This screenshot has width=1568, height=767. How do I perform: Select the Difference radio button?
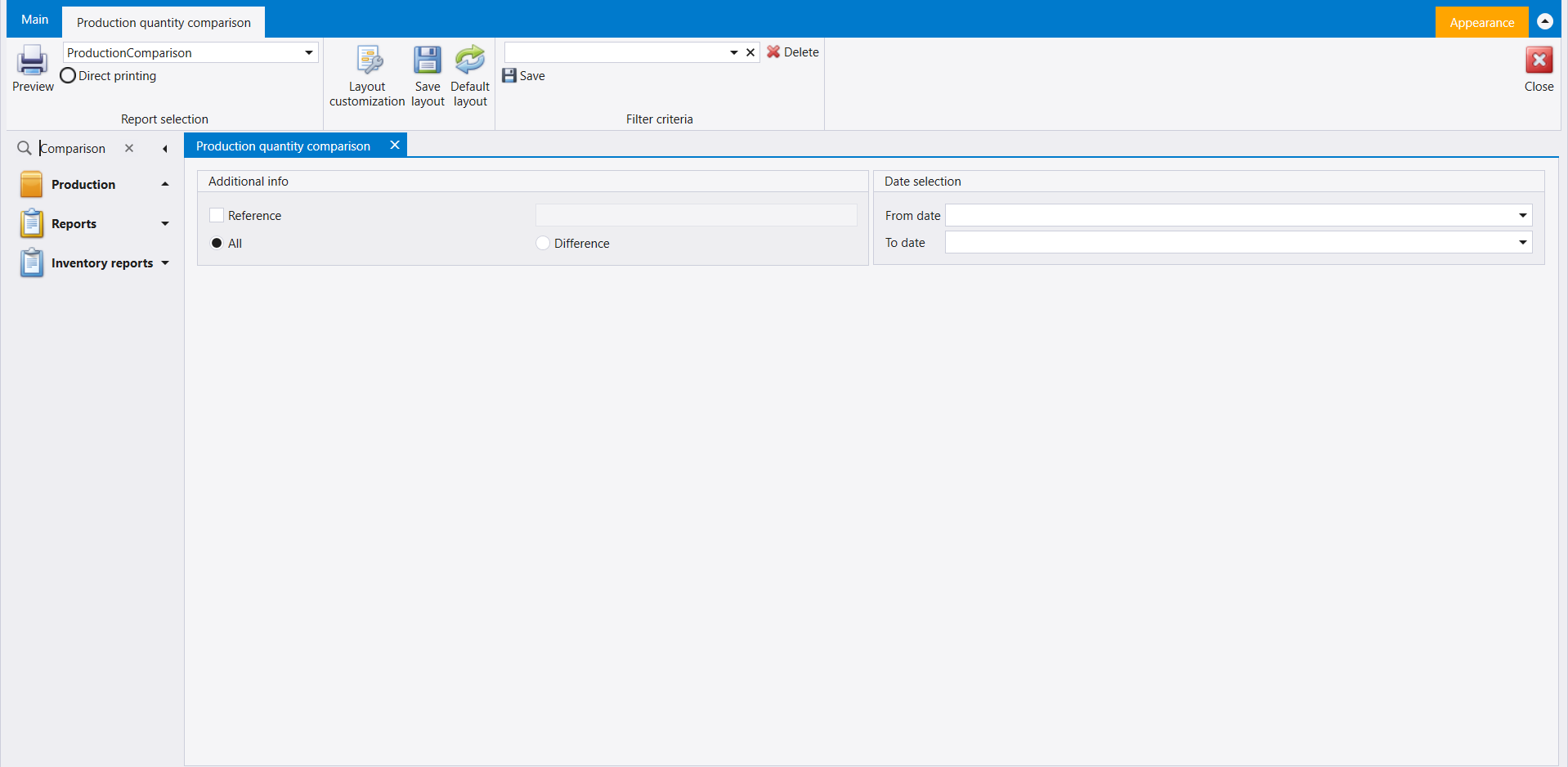[543, 243]
